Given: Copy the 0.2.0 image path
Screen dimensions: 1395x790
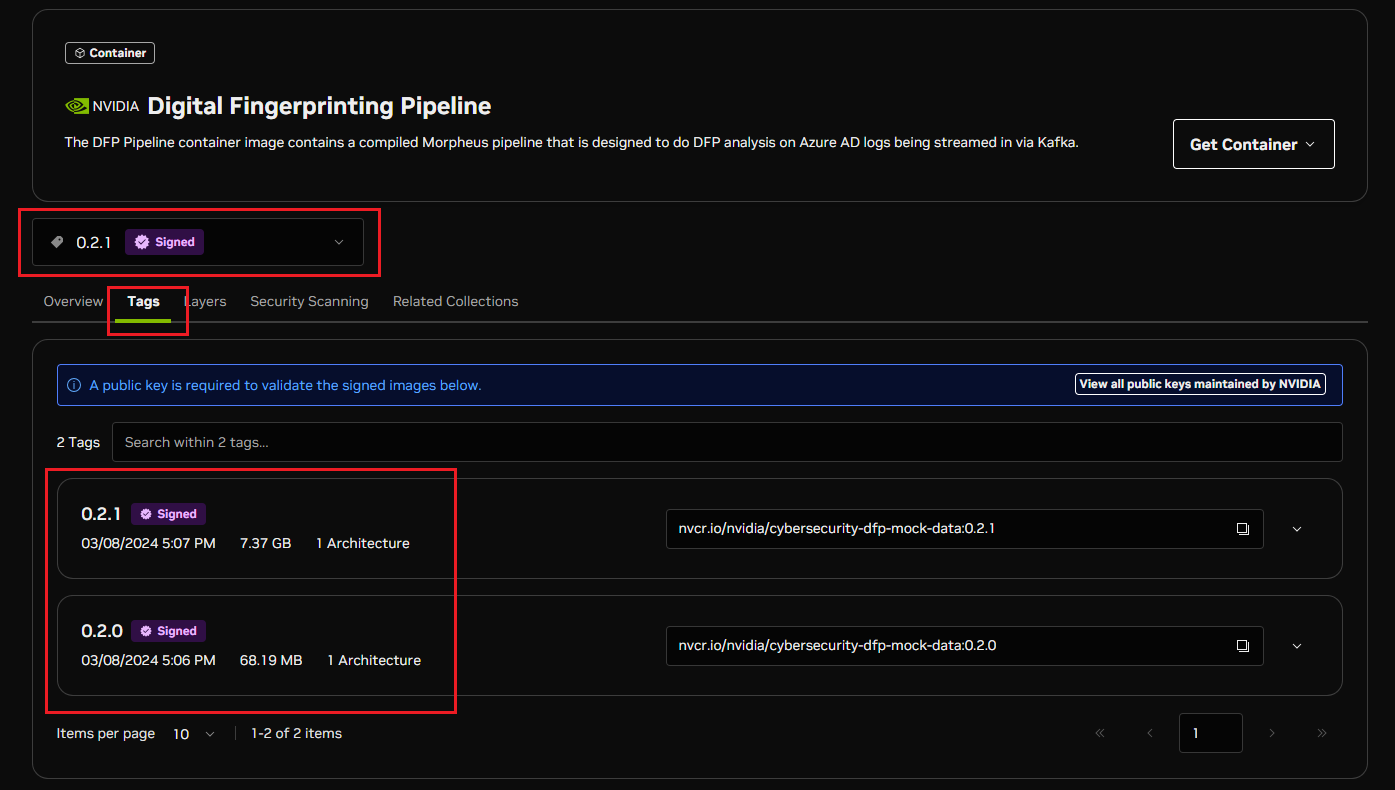Looking at the screenshot, I should click(1243, 646).
